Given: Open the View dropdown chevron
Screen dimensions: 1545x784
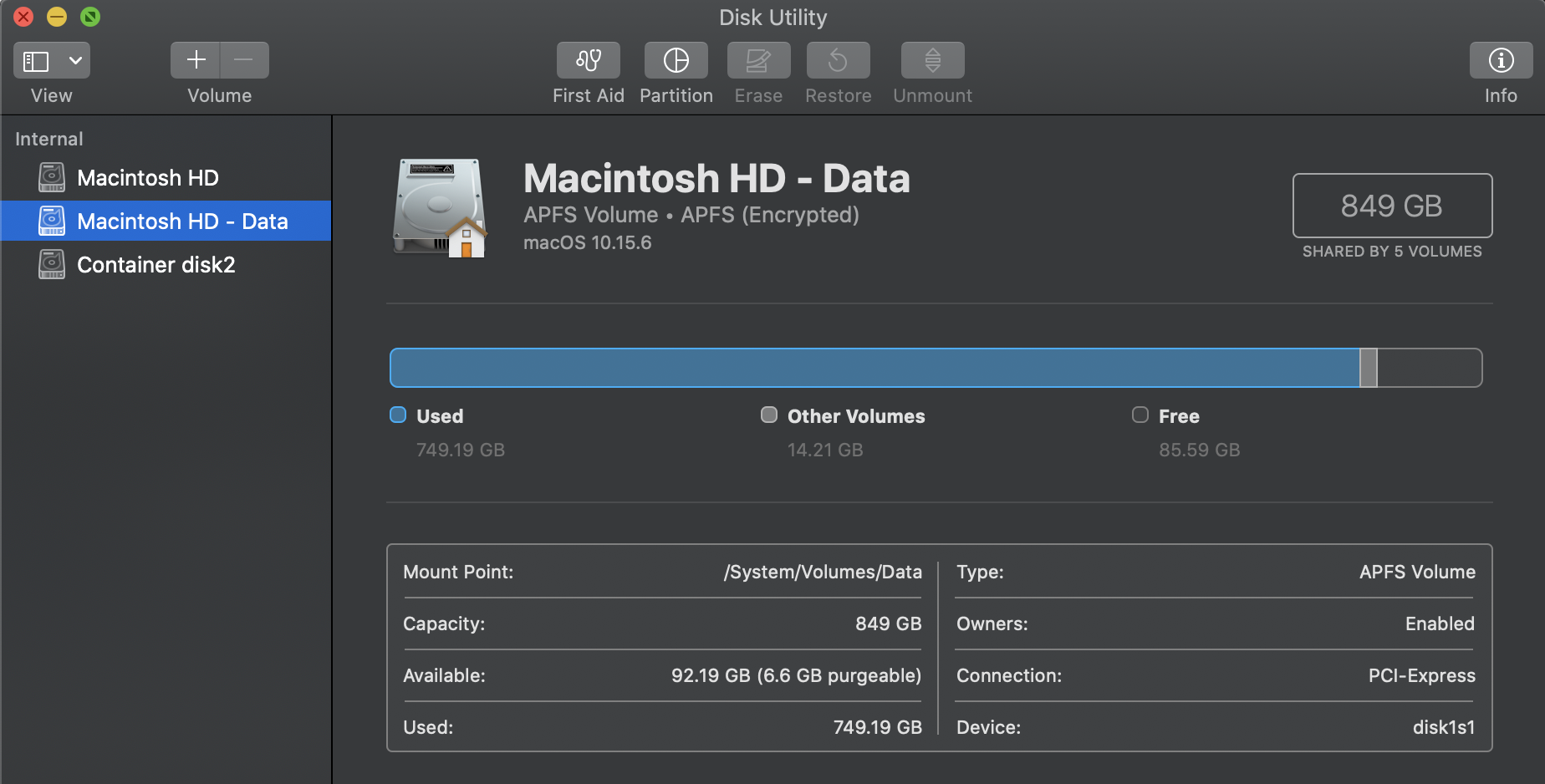Looking at the screenshot, I should [75, 61].
